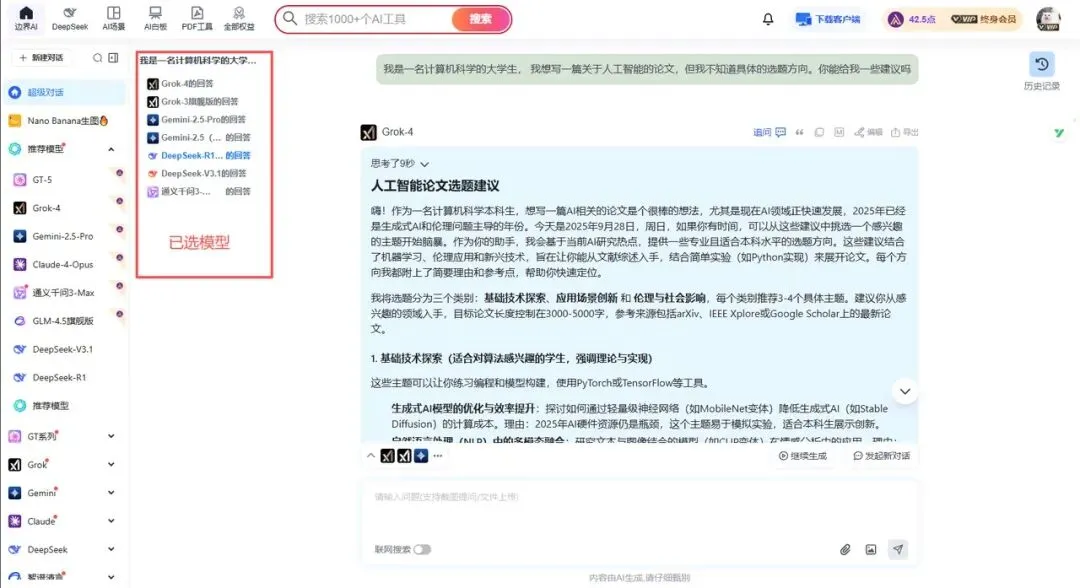1080x588 pixels.
Task: Click the quote icon on Grok-4 answer
Action: point(800,132)
